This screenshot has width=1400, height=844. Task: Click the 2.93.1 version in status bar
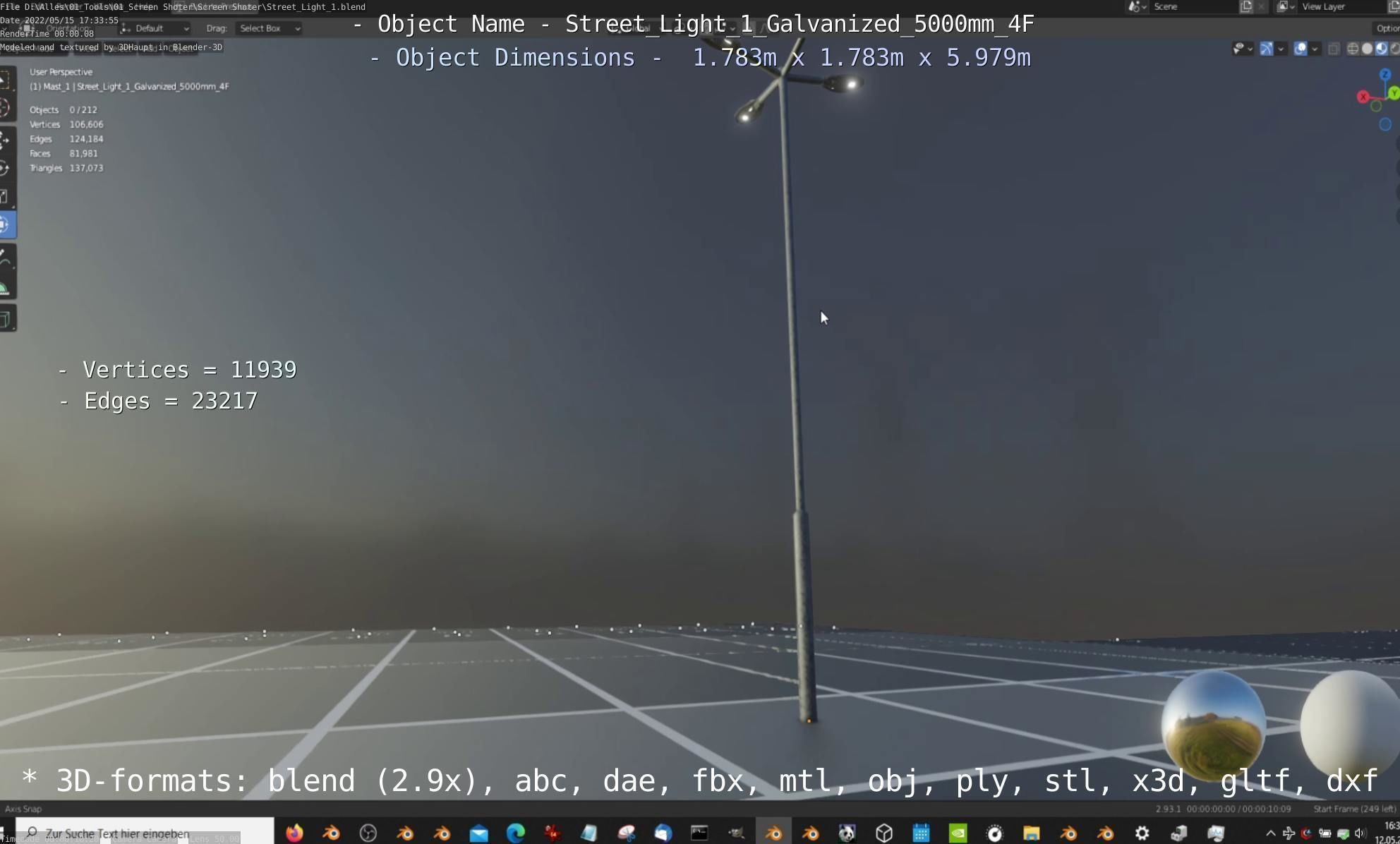pyautogui.click(x=1168, y=809)
